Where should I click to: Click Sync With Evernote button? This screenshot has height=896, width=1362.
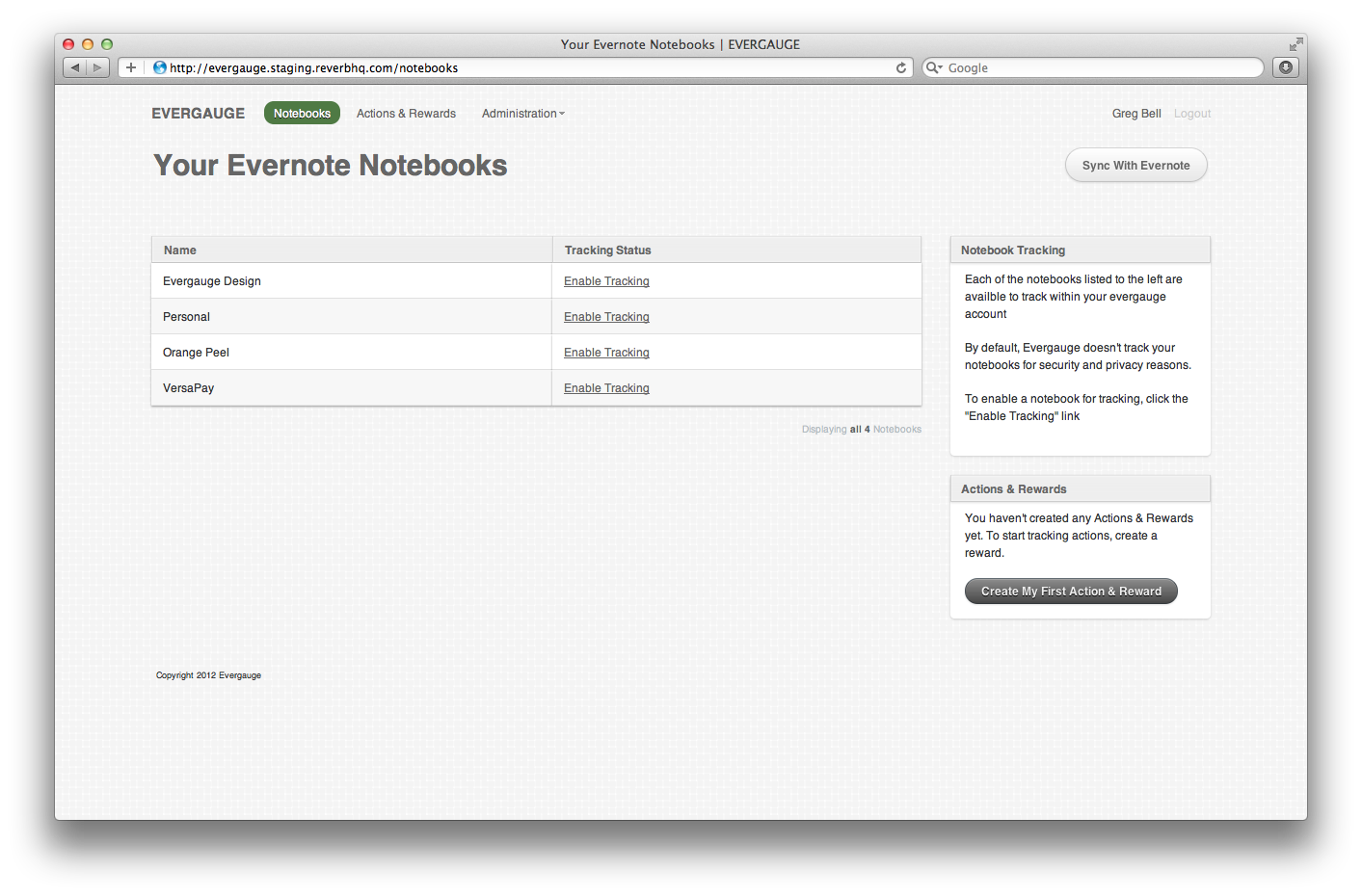(1136, 165)
